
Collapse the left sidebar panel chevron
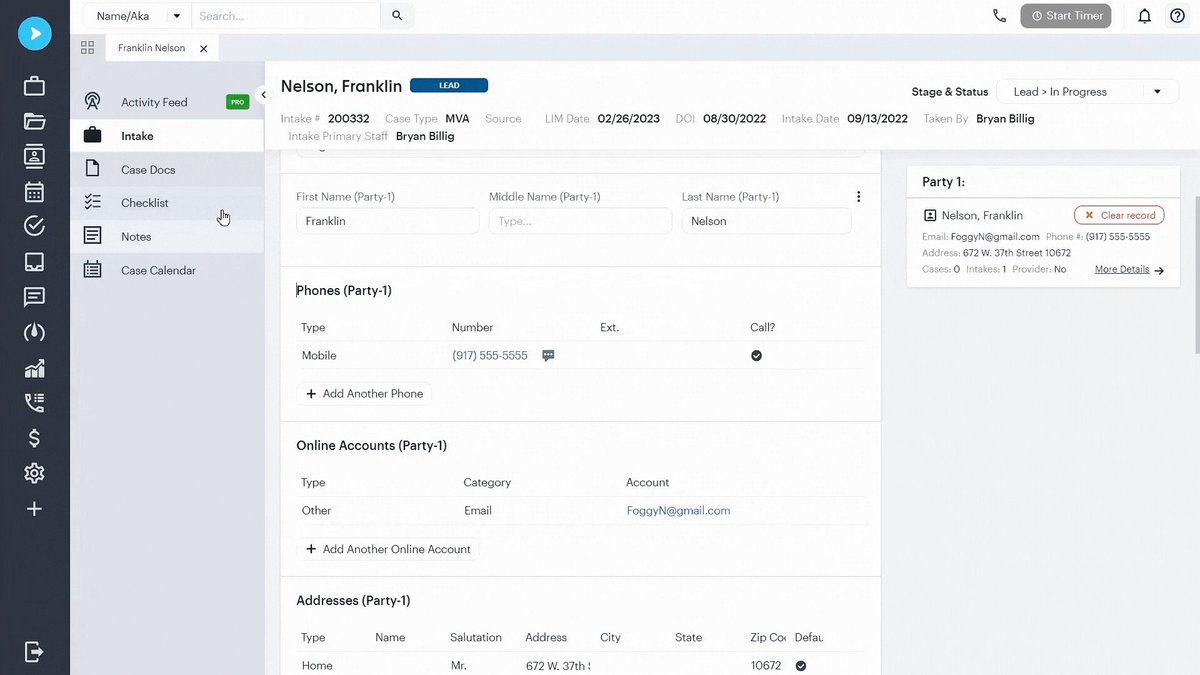tap(263, 95)
